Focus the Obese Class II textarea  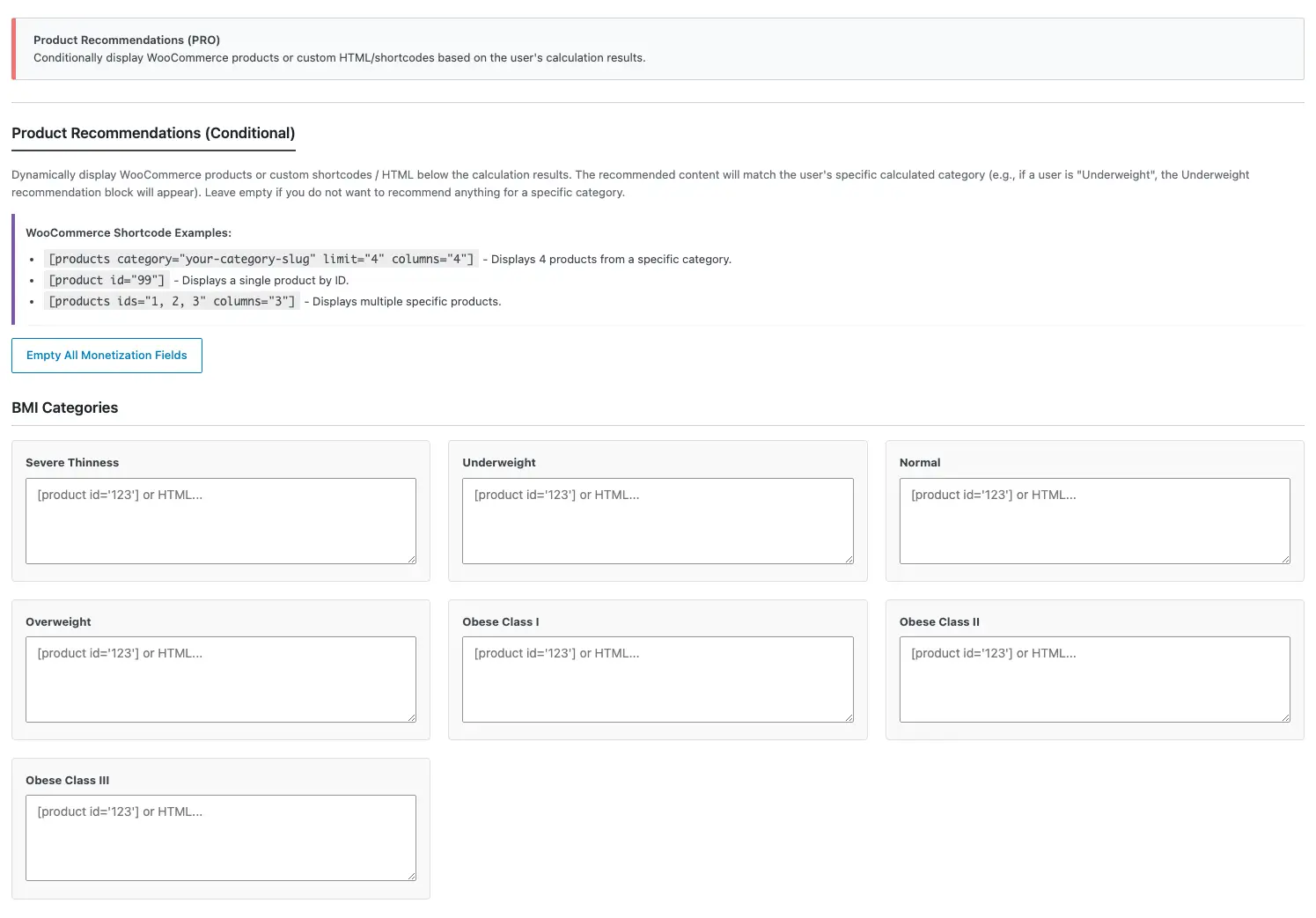pyautogui.click(x=1095, y=679)
